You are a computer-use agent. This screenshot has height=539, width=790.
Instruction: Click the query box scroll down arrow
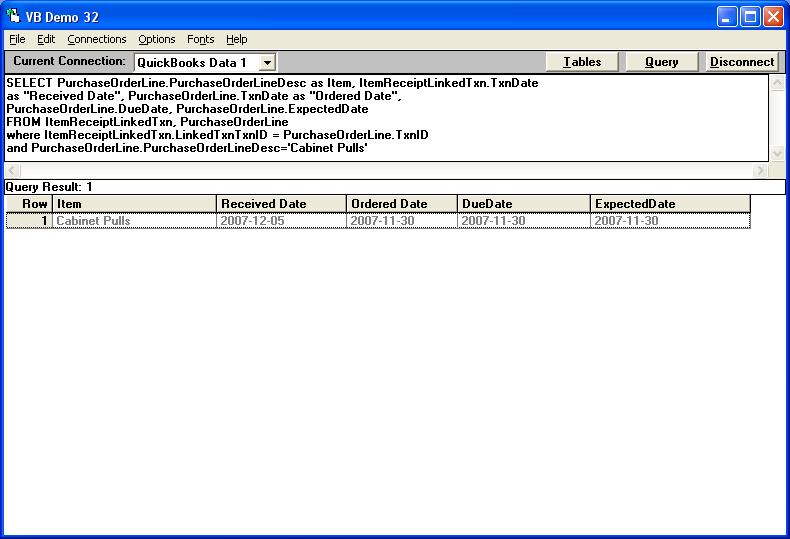(777, 152)
